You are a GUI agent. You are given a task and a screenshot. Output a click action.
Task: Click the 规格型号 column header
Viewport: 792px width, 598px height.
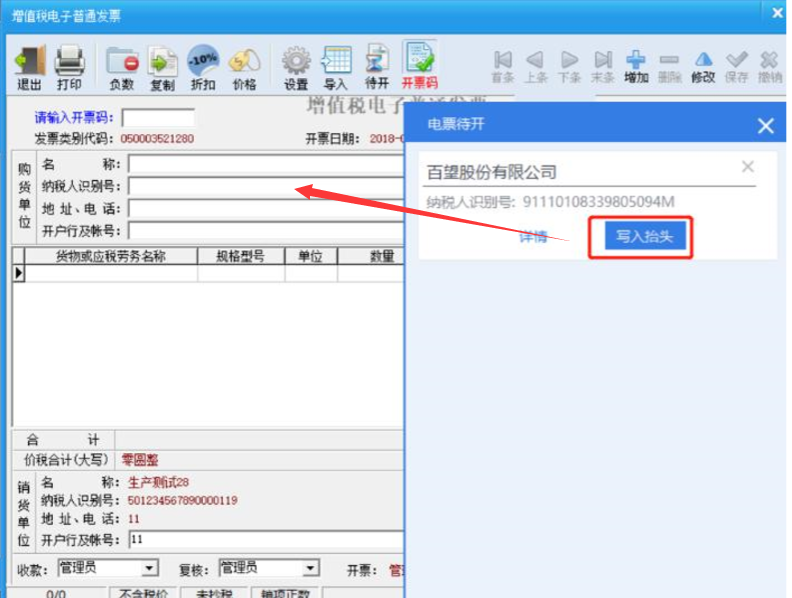coord(241,256)
